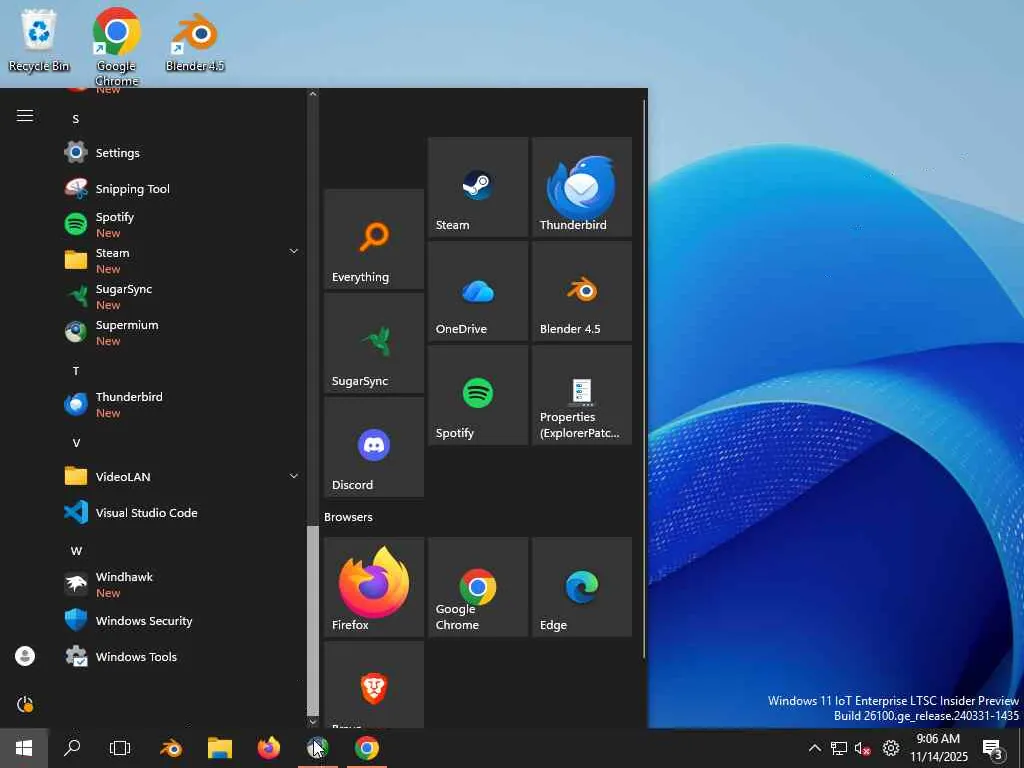The image size is (1024, 768).
Task: Open the Start menu power button
Action: pos(25,704)
